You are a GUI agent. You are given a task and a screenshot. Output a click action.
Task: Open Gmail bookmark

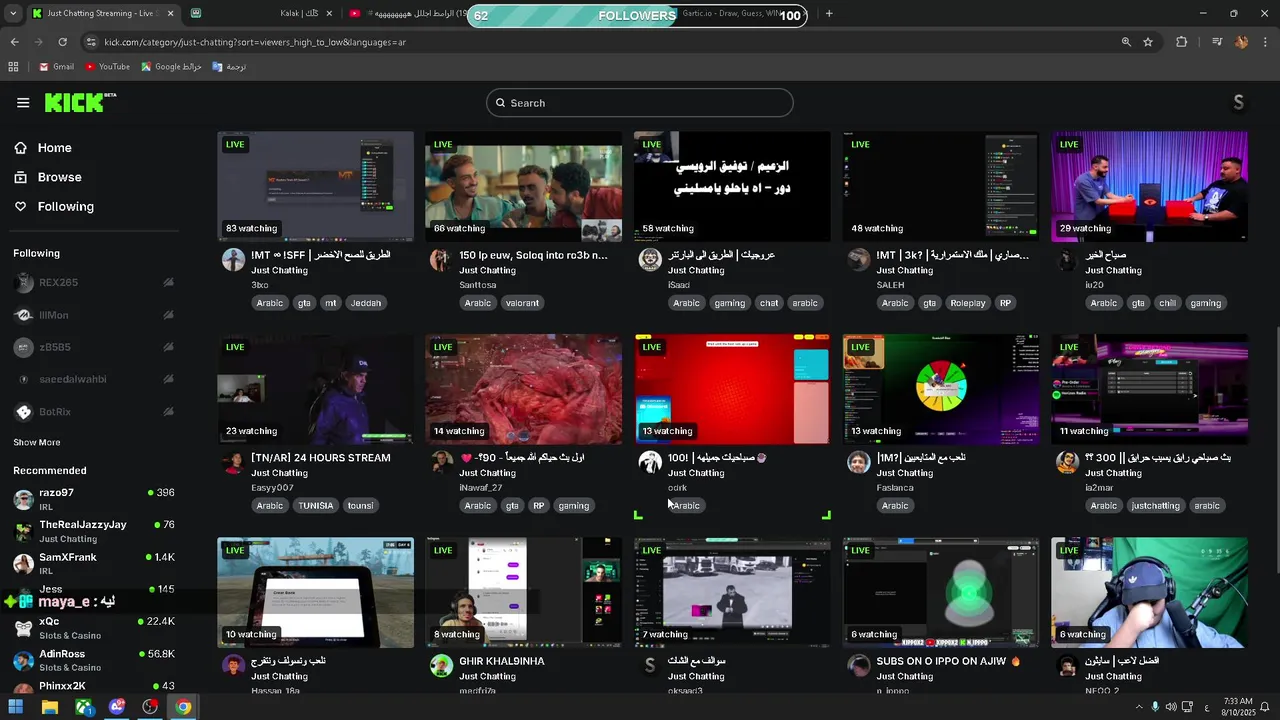pos(56,67)
